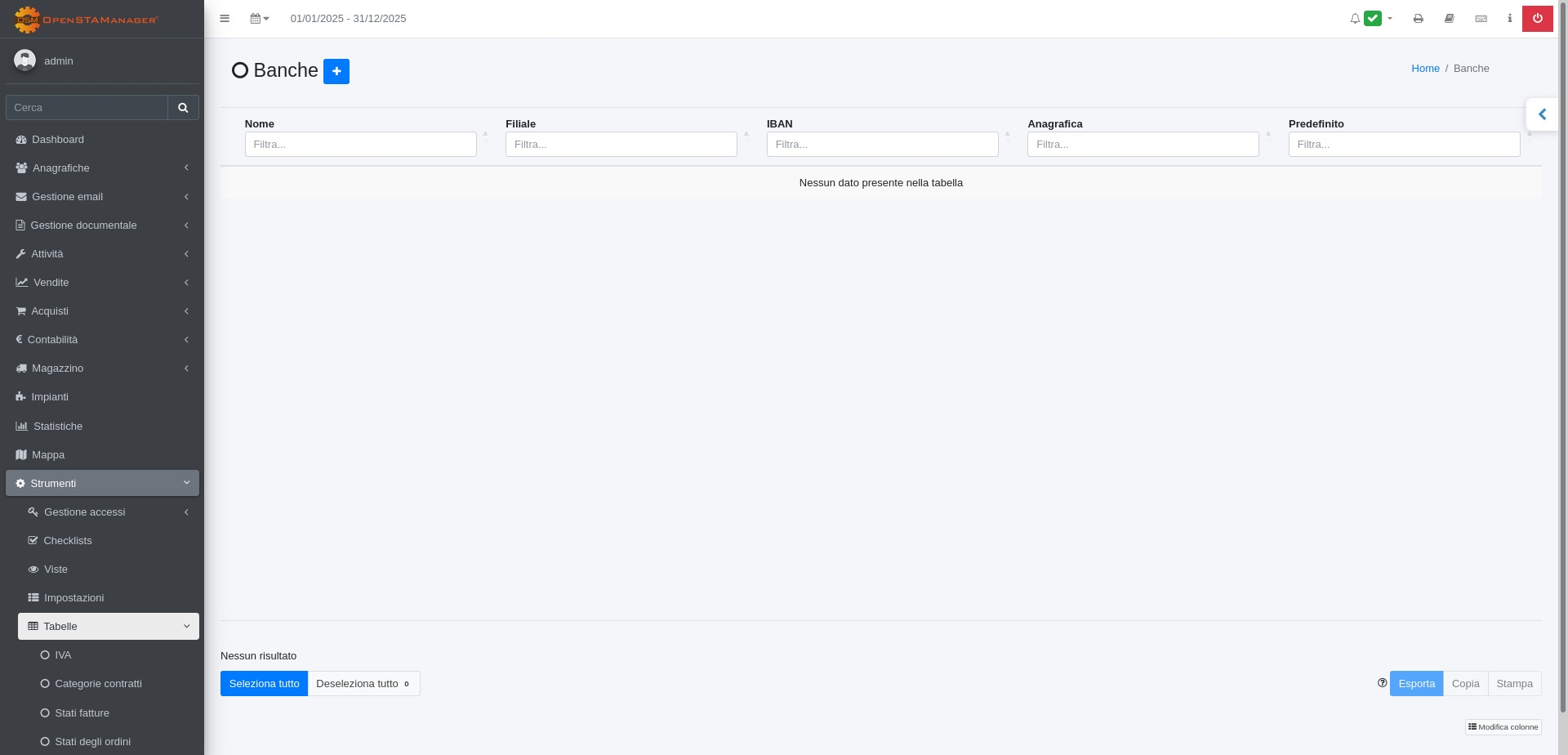Open the info icon in top bar
Screen dimensions: 1568x755
(x=1509, y=19)
